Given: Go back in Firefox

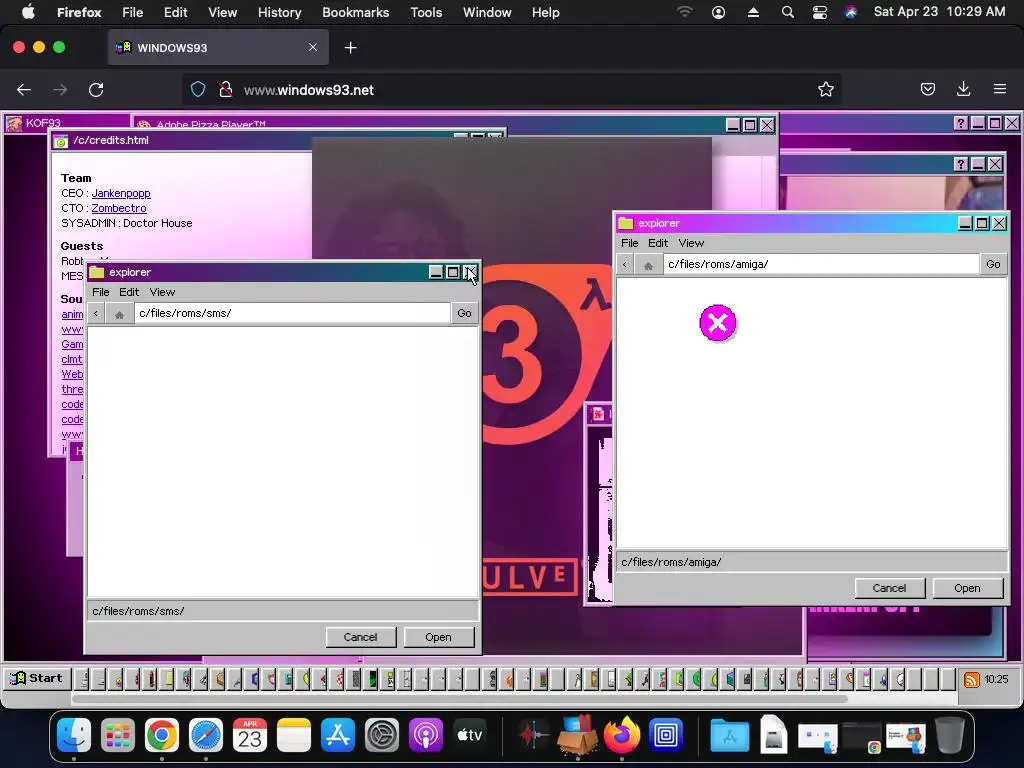Looking at the screenshot, I should coord(24,90).
